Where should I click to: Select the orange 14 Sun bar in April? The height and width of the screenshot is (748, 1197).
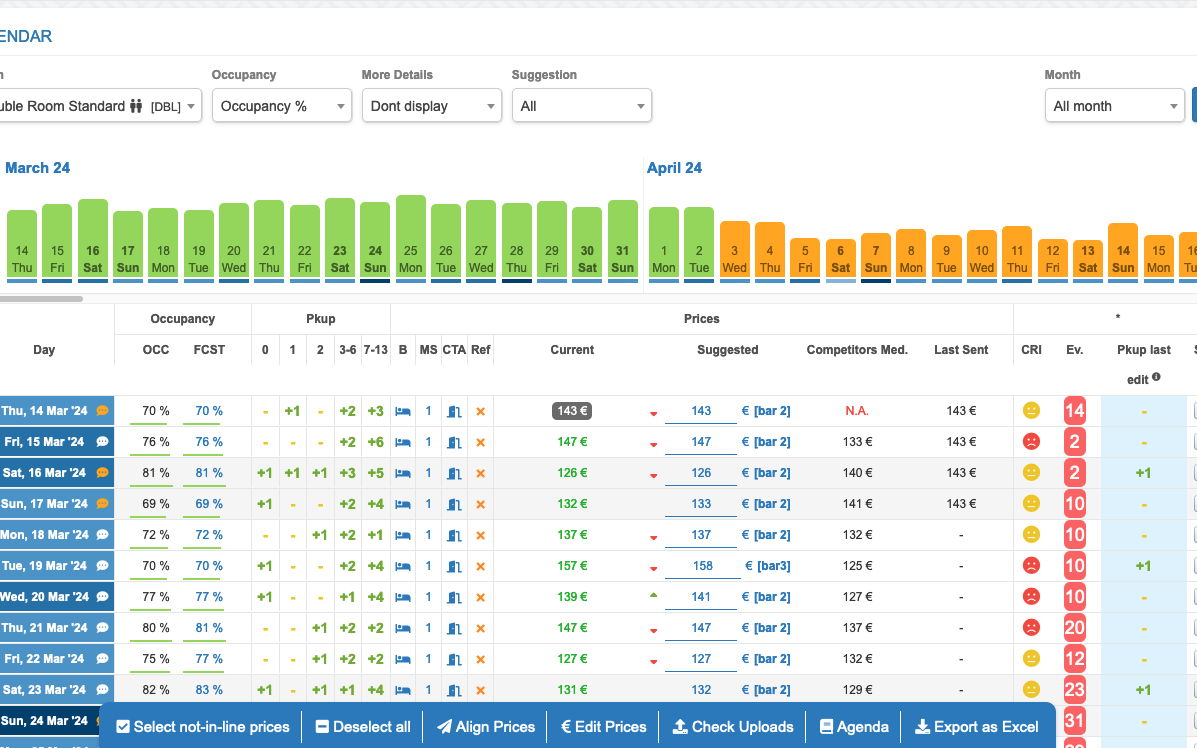1123,250
